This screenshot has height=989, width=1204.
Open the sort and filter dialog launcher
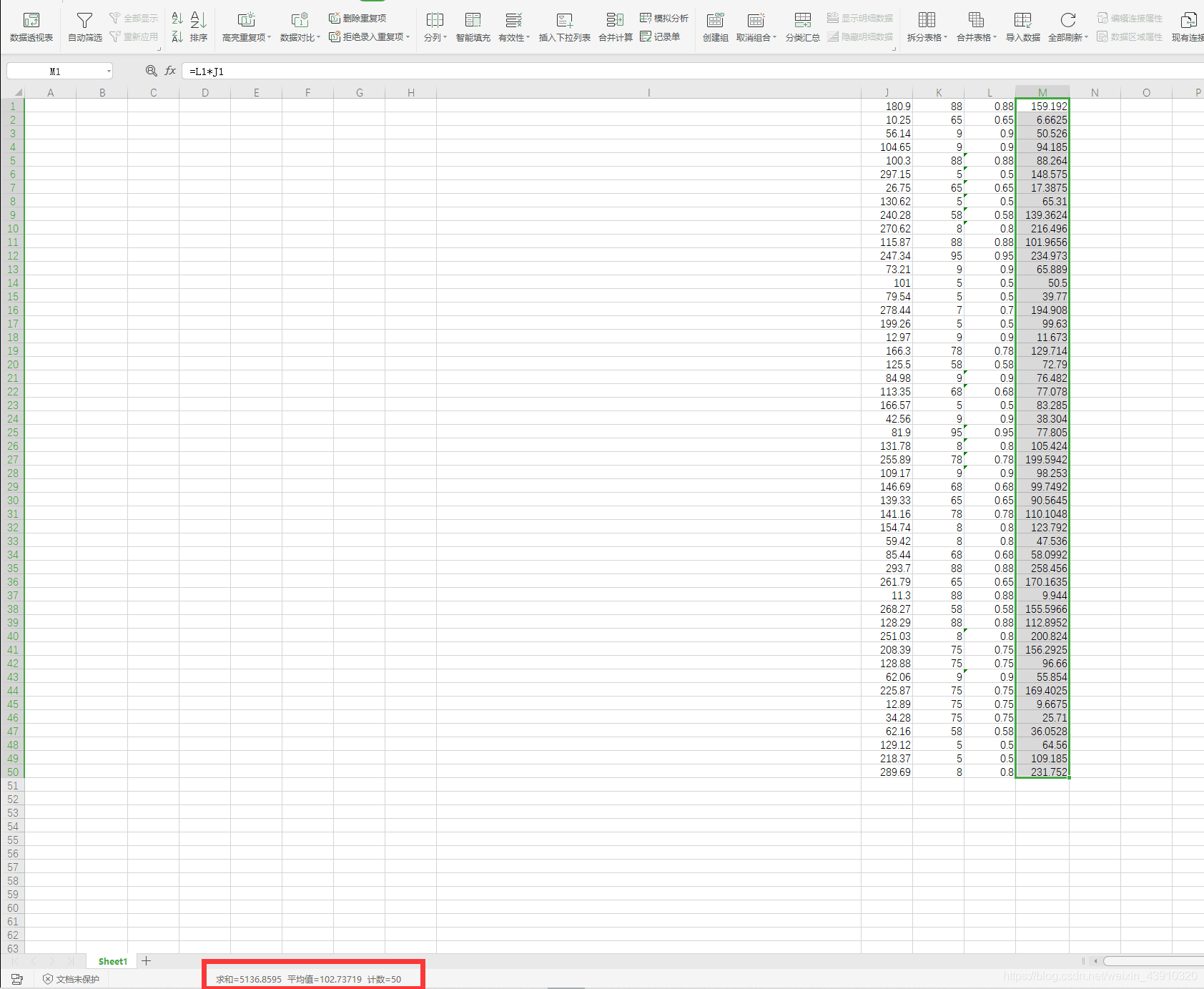coord(159,49)
